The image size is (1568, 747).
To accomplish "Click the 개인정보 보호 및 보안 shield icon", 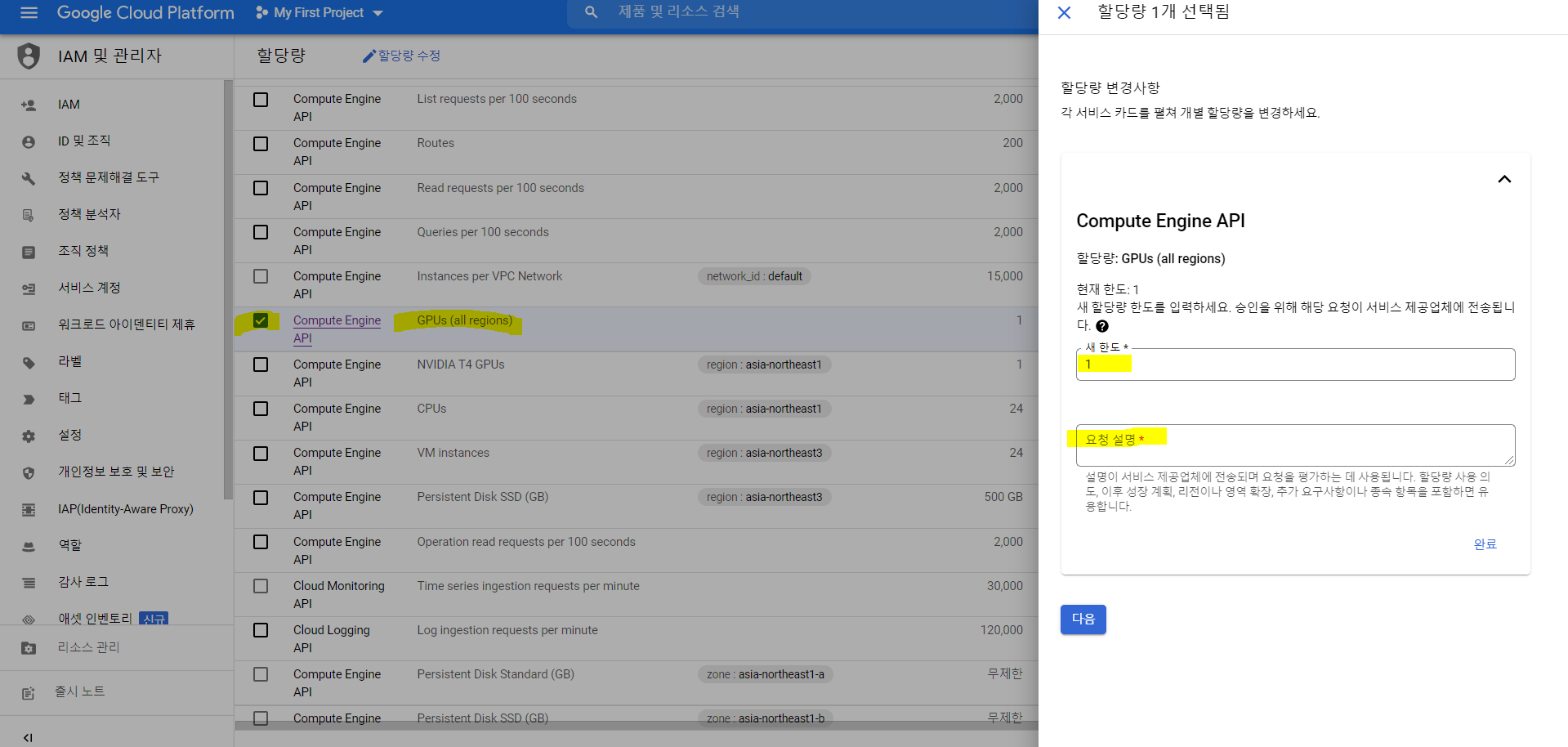I will pos(29,472).
